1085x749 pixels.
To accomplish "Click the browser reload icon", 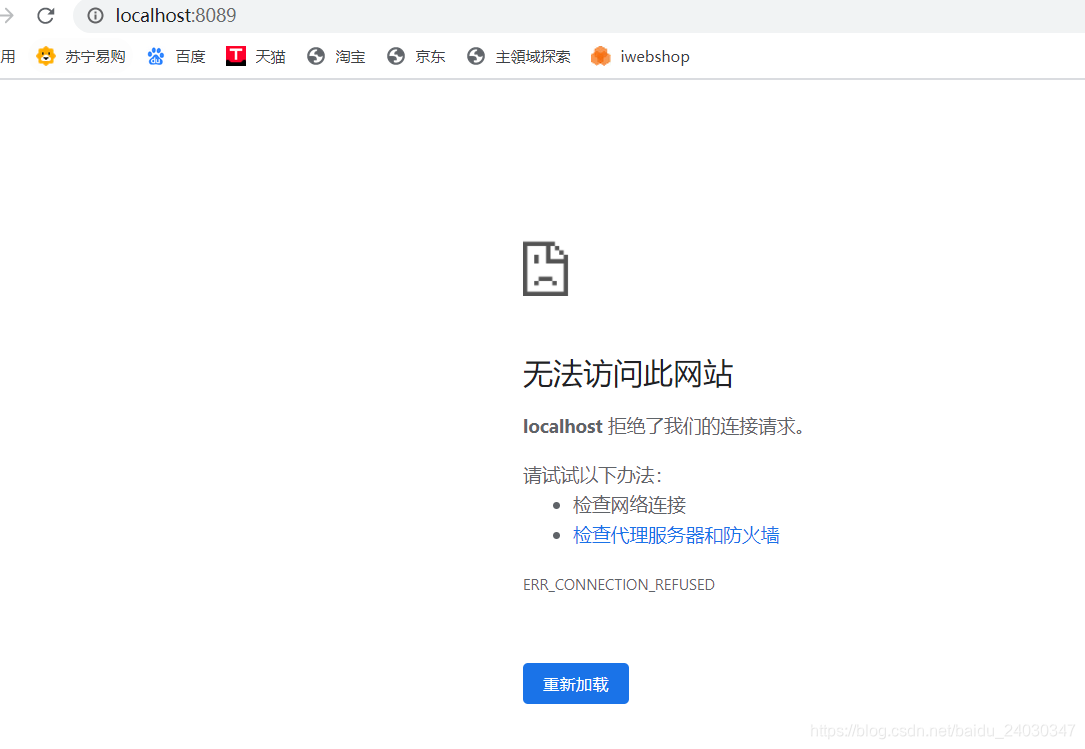I will [46, 15].
